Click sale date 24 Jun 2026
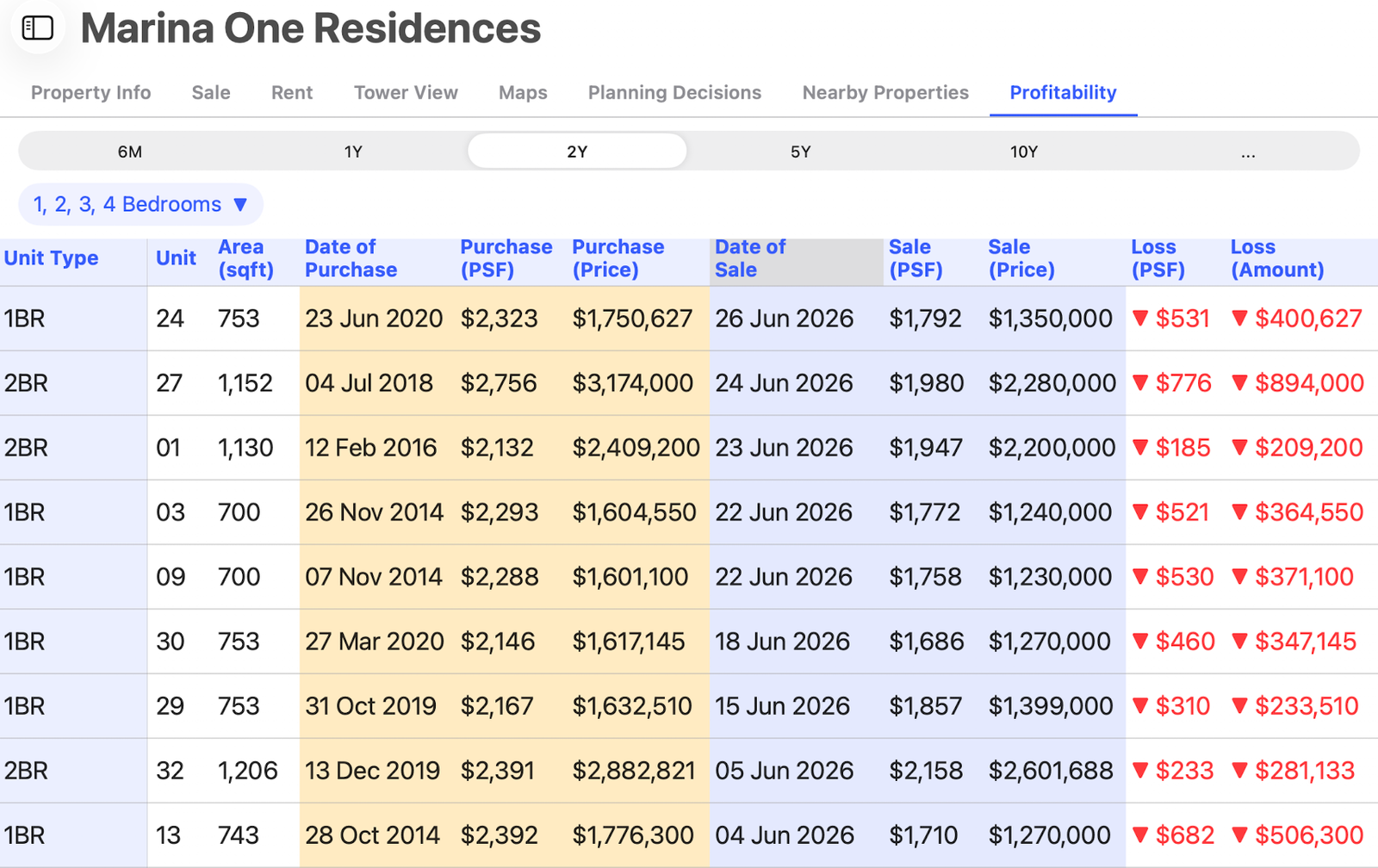 [x=784, y=383]
